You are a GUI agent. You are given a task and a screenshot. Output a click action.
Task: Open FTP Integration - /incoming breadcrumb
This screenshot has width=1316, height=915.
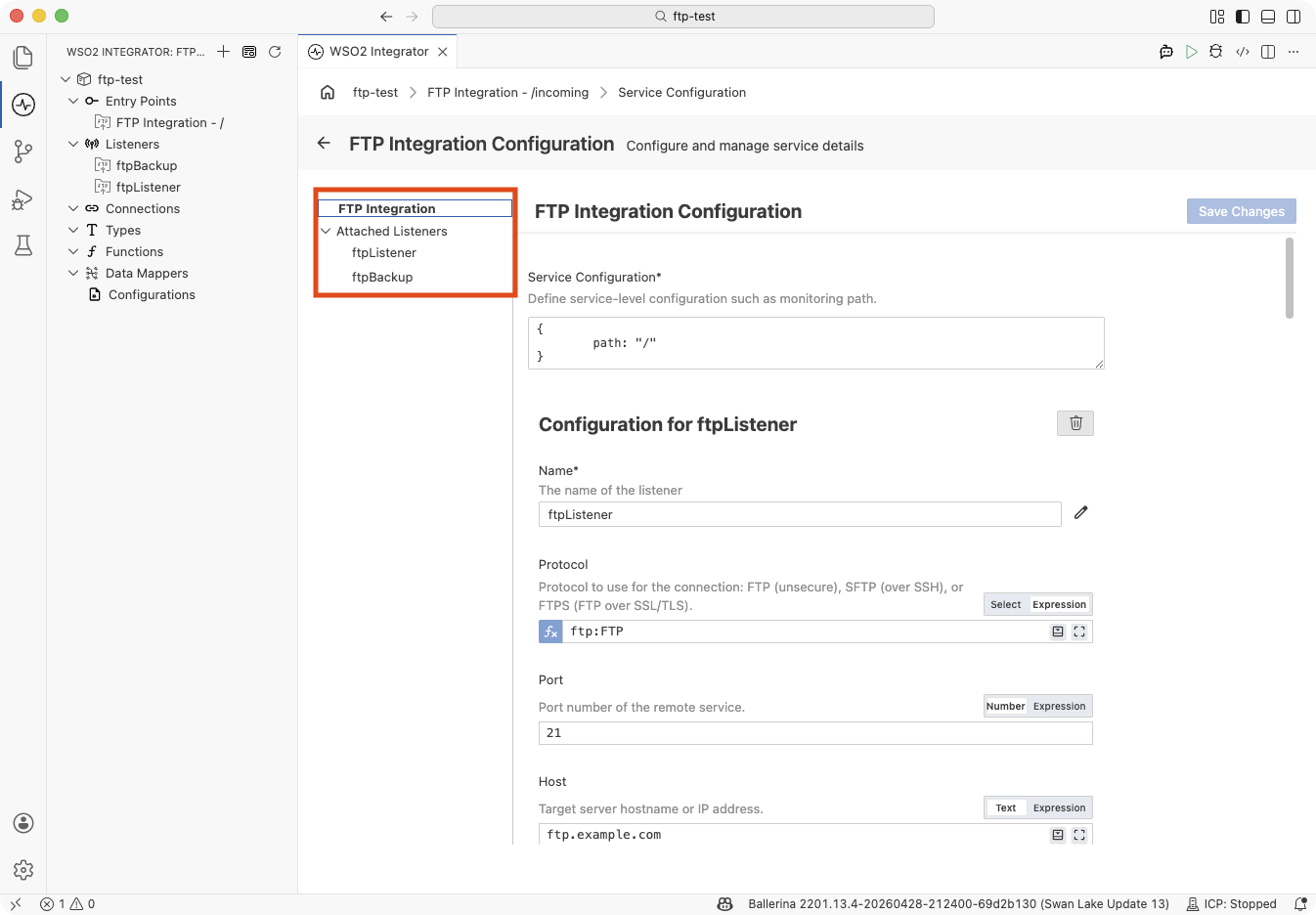[x=507, y=92]
